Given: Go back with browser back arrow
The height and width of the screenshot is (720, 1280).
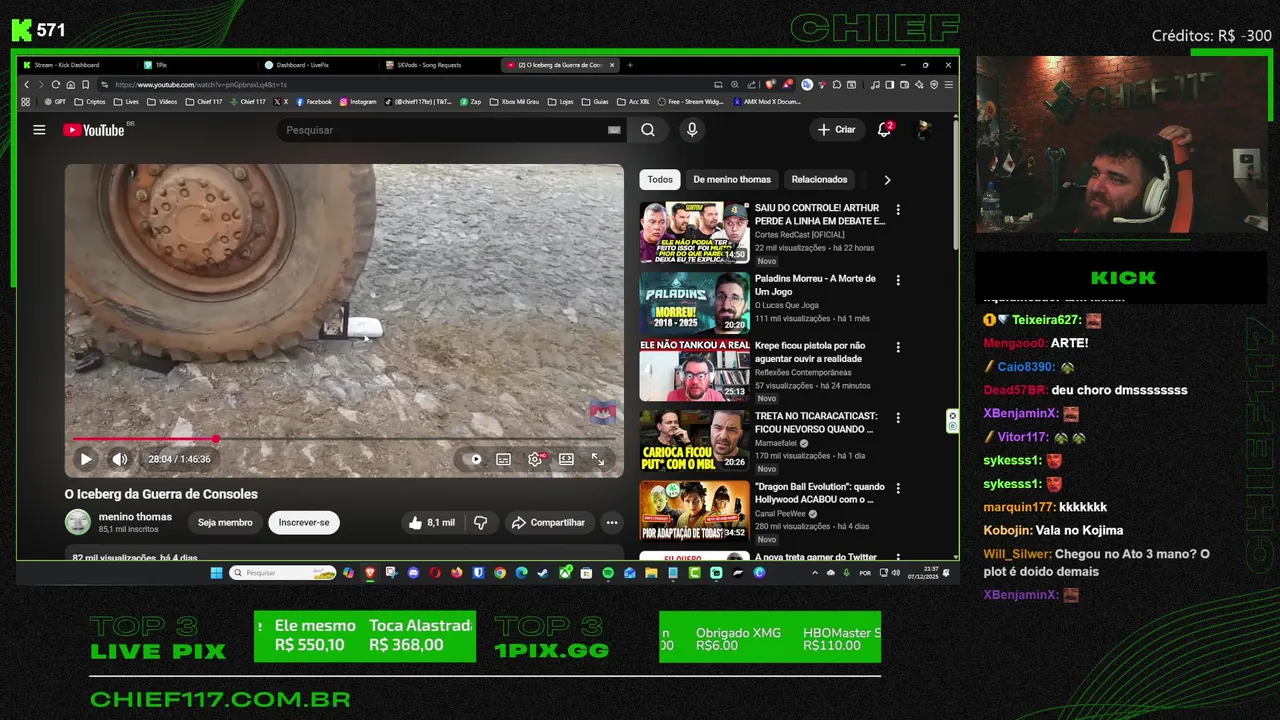Looking at the screenshot, I should click(27, 85).
